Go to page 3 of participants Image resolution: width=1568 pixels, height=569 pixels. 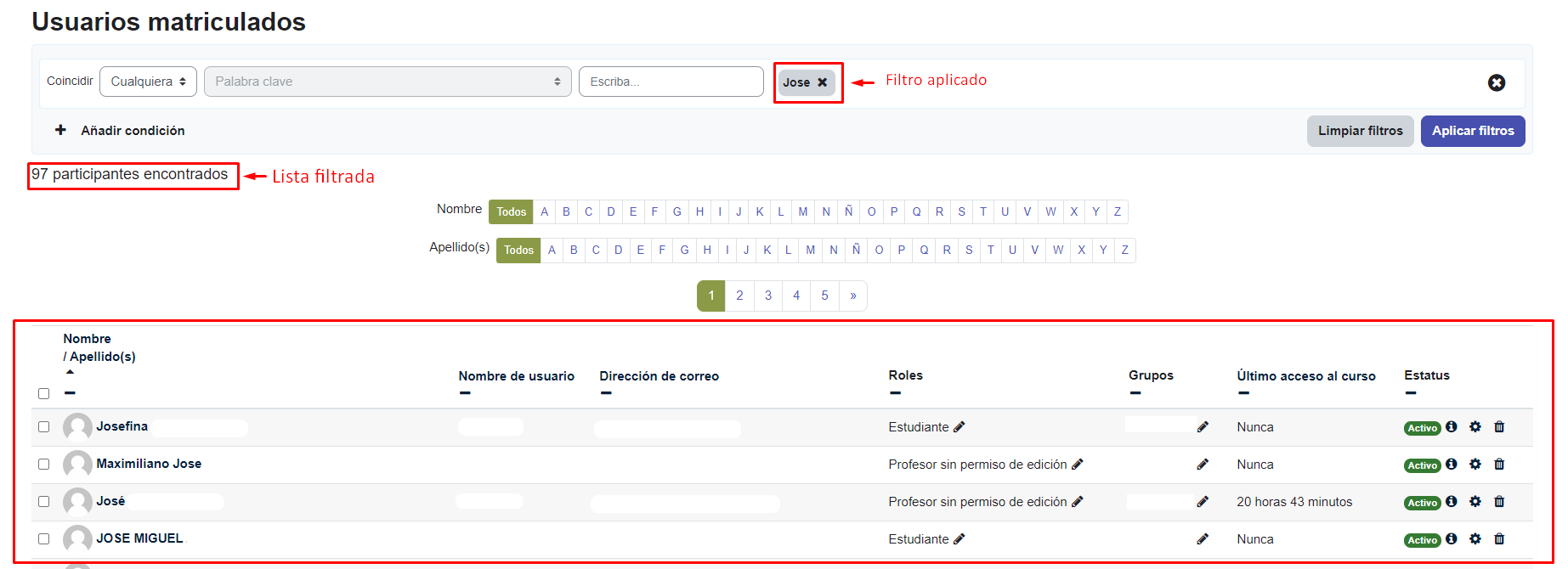[x=768, y=296]
